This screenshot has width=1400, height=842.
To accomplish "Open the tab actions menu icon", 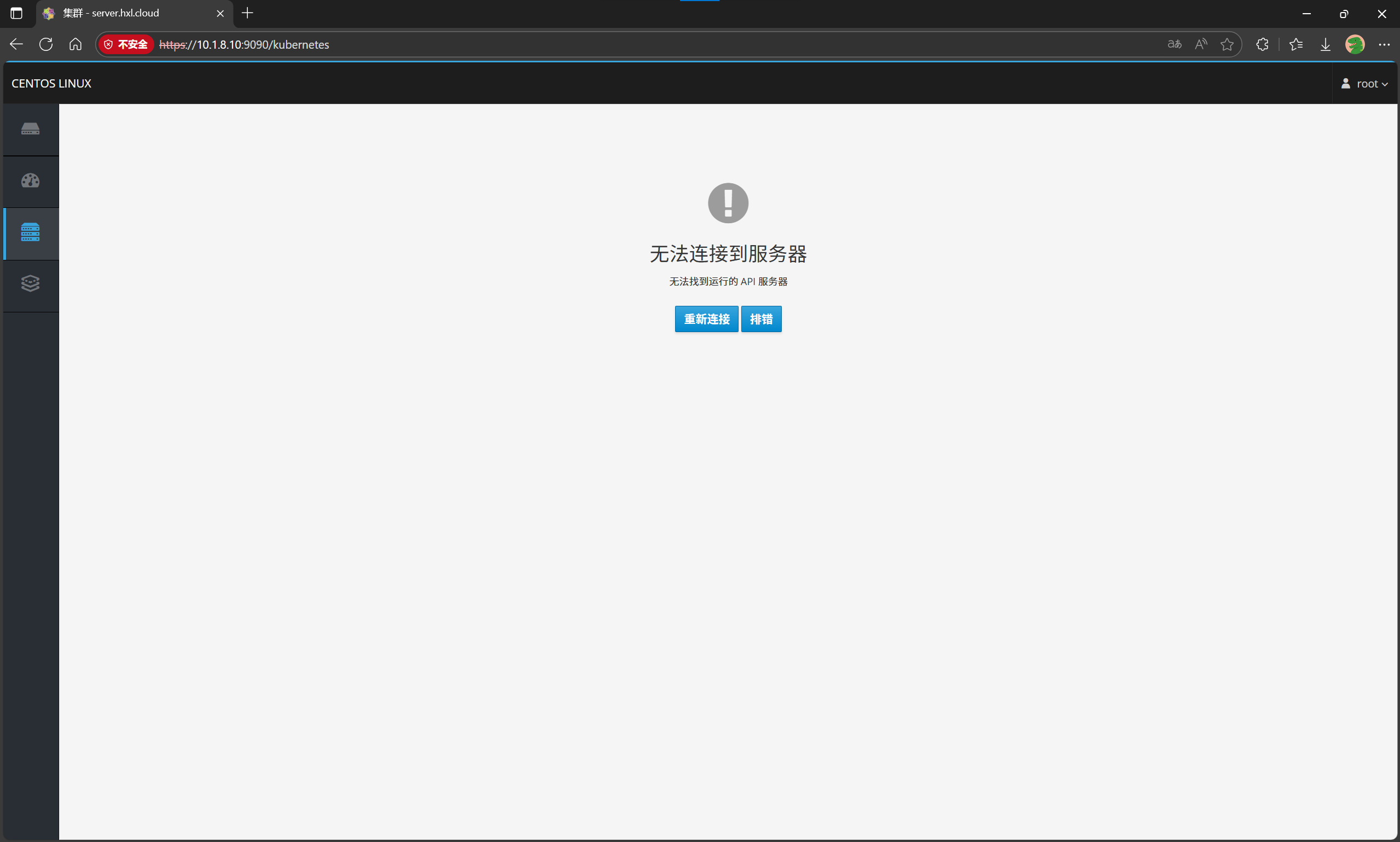I will pyautogui.click(x=16, y=13).
